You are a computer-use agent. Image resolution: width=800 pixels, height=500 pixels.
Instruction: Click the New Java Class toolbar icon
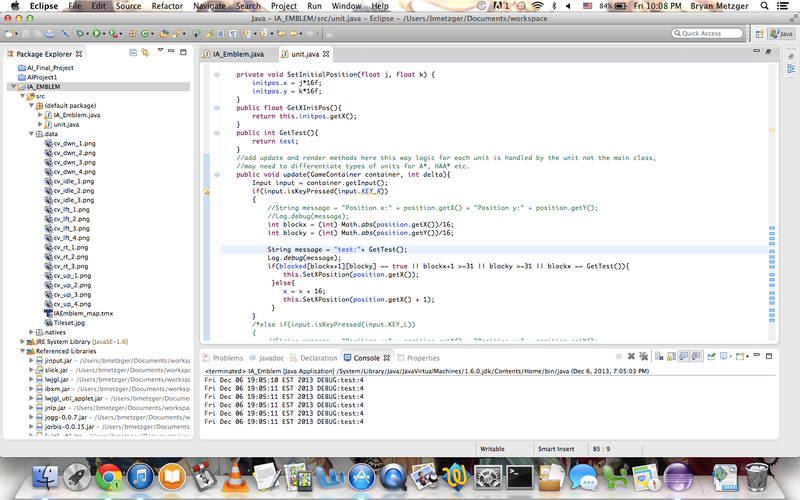(144, 34)
